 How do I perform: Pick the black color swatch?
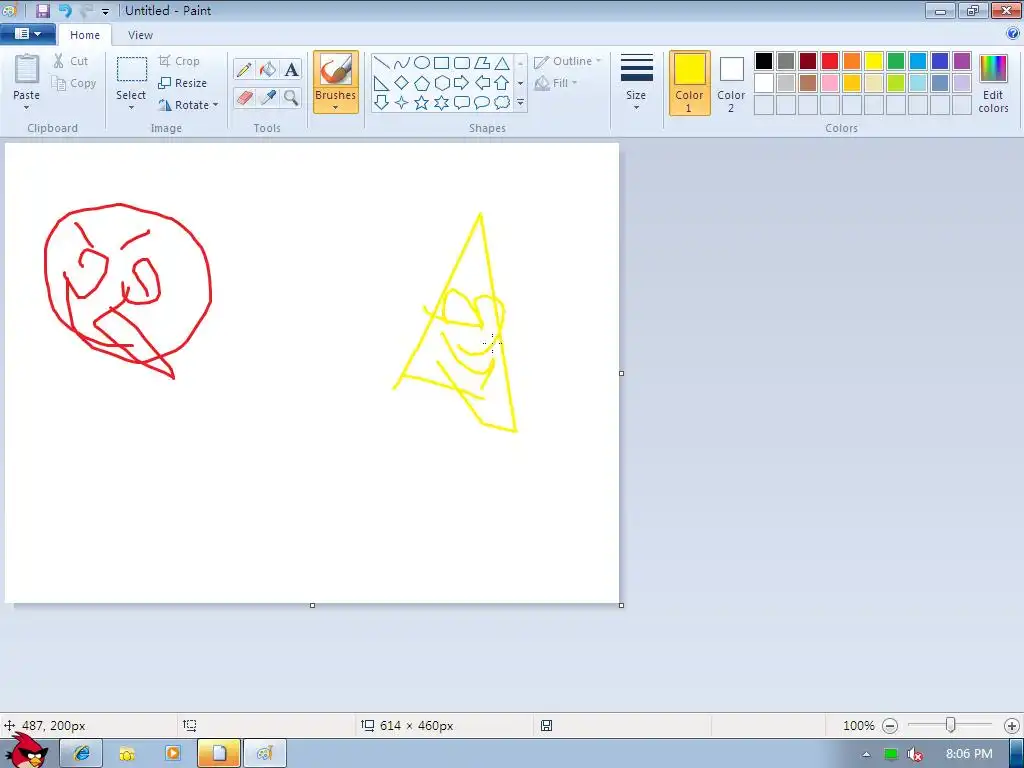764,61
